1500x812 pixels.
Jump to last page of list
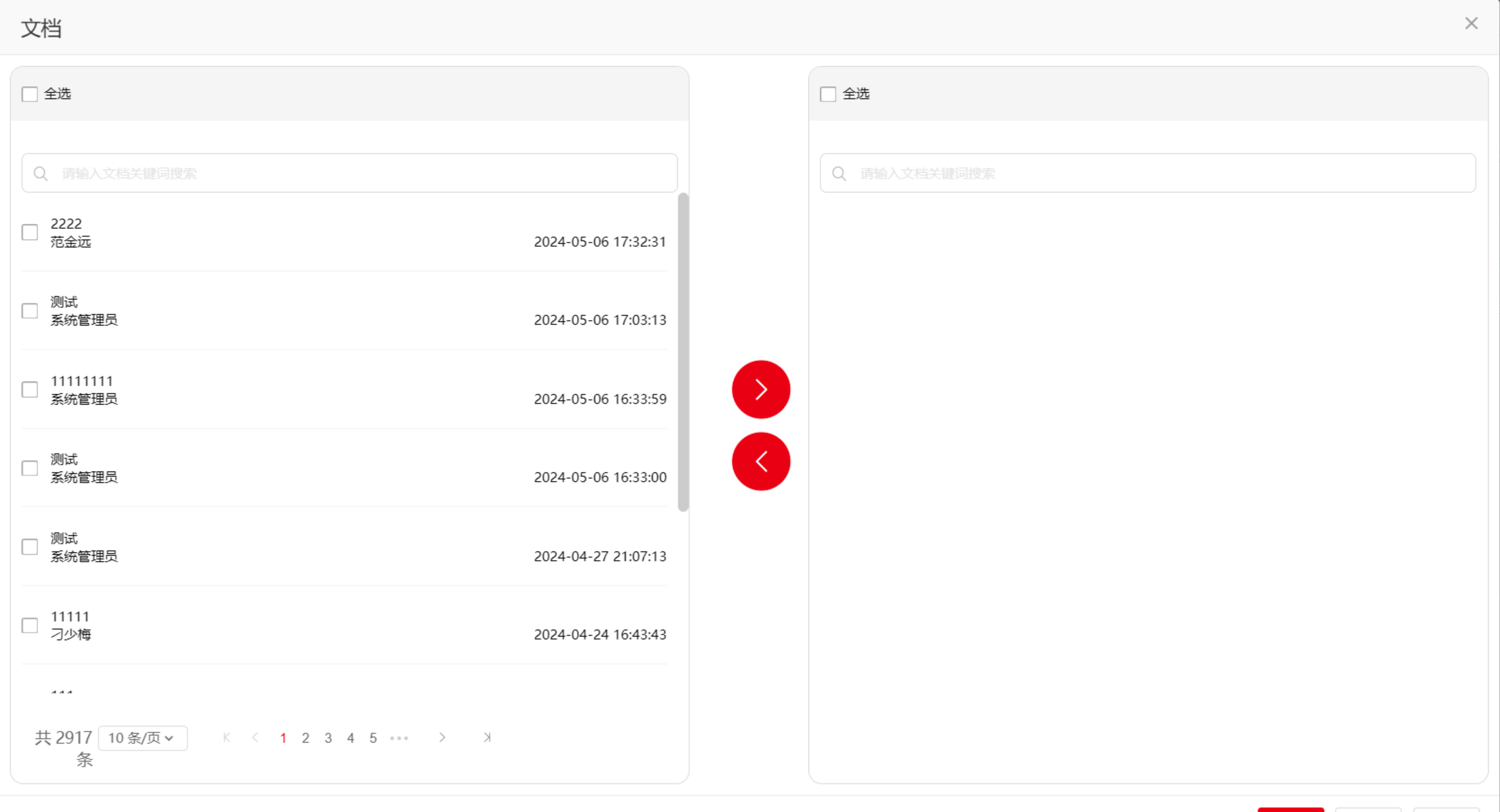pyautogui.click(x=487, y=738)
